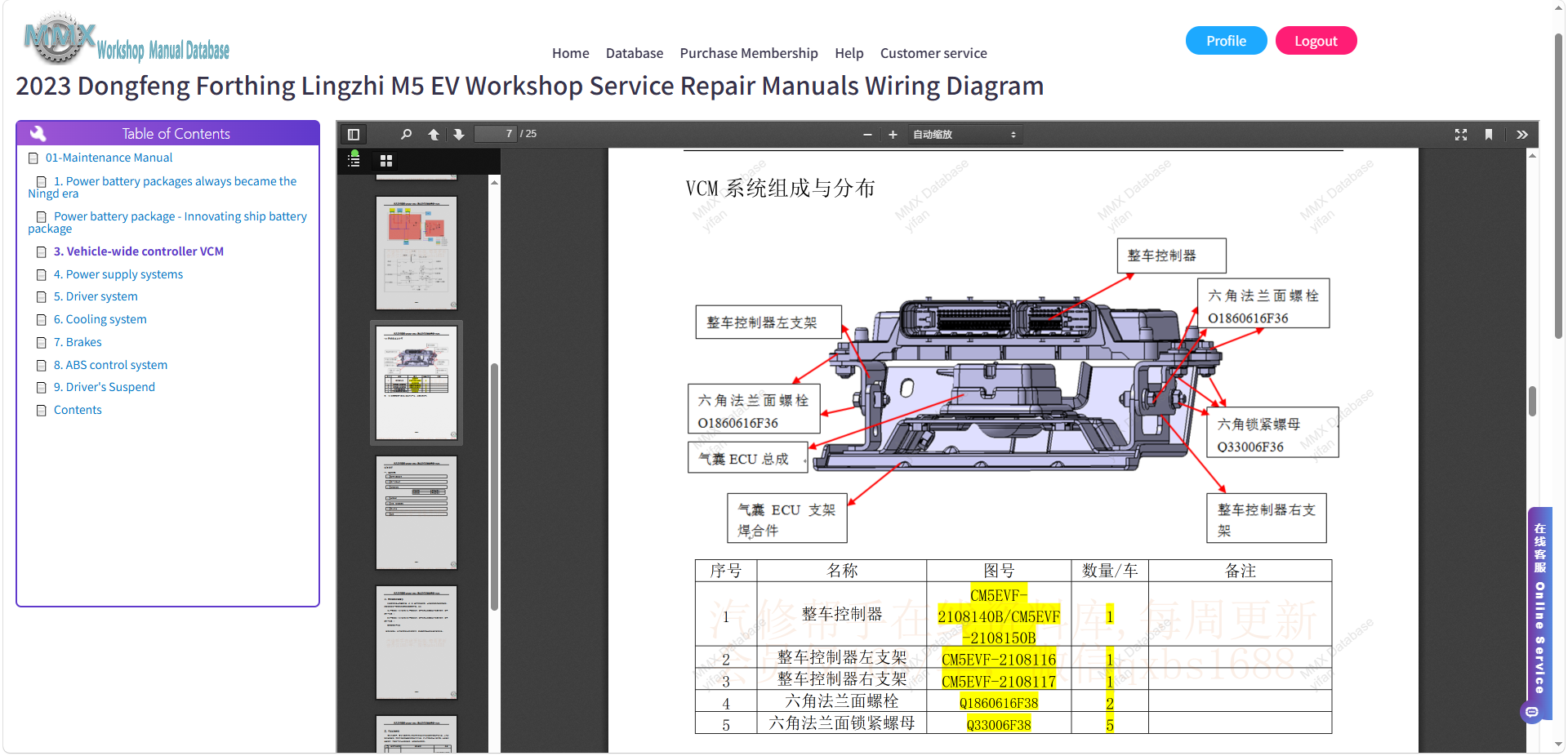Open the Customer service page
The height and width of the screenshot is (756, 1568).
click(933, 53)
